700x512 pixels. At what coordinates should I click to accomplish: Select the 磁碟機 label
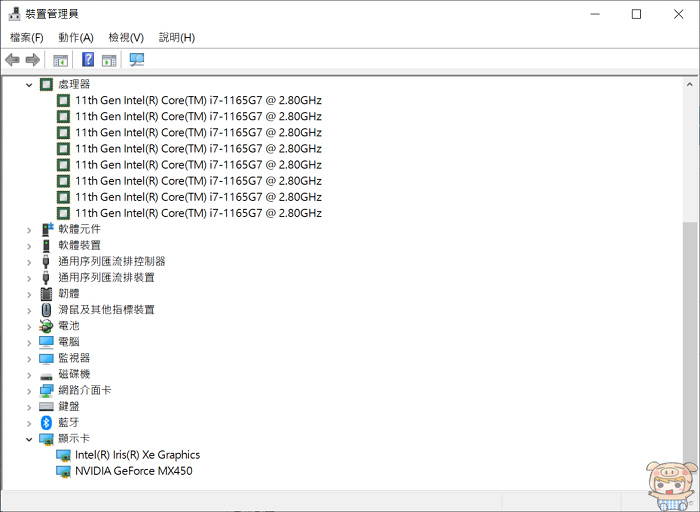point(74,374)
